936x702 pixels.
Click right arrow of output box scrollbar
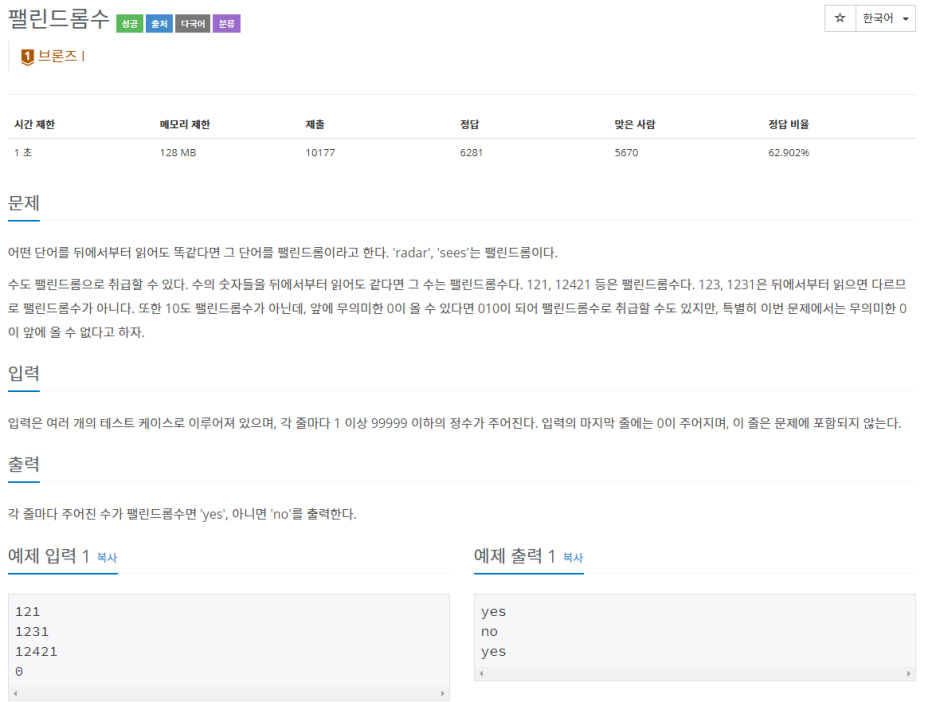click(x=909, y=673)
